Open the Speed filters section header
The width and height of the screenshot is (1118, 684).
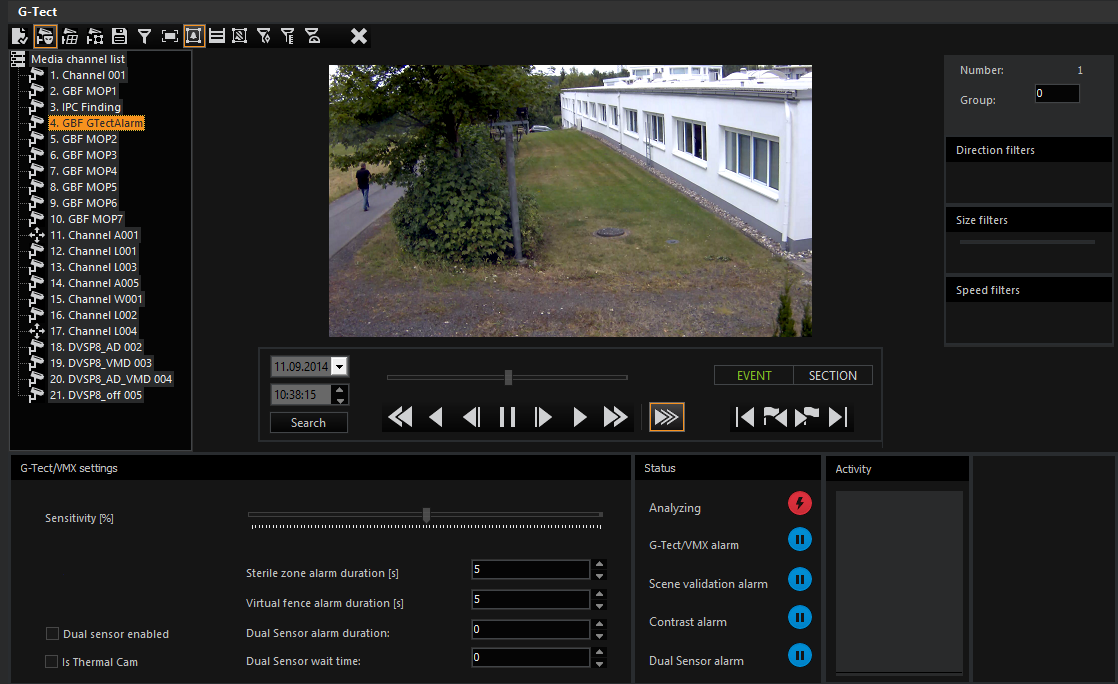point(1029,290)
